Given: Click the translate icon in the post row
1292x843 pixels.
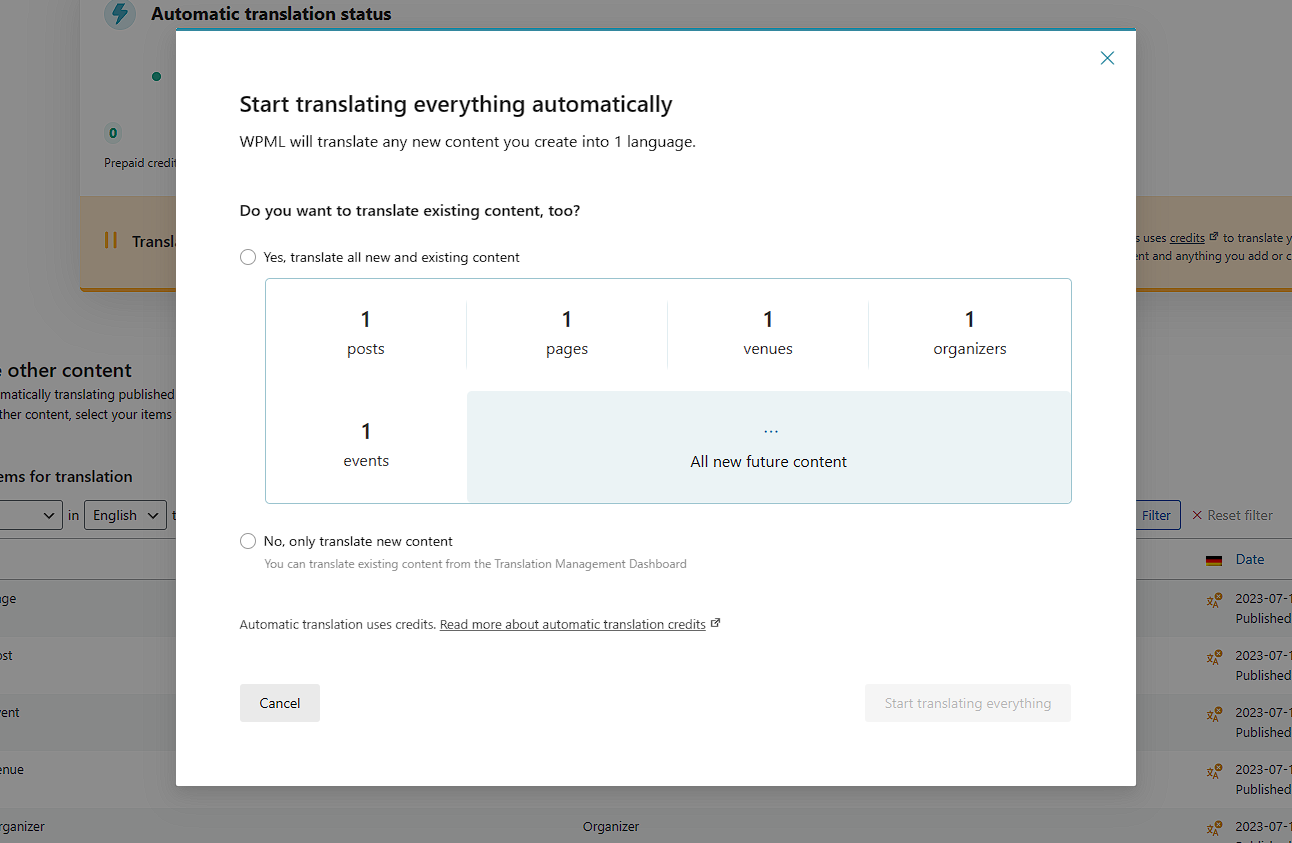Looking at the screenshot, I should click(x=1214, y=657).
